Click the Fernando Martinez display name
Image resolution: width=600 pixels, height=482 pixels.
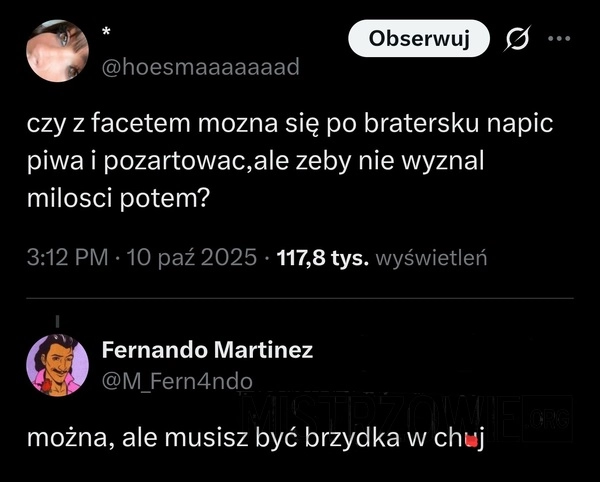tap(207, 350)
